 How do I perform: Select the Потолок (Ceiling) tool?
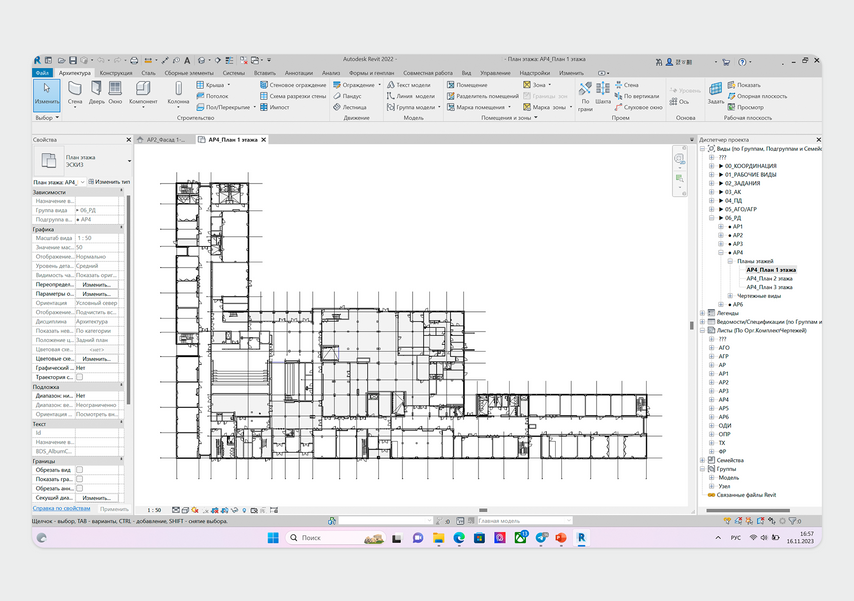[212, 96]
